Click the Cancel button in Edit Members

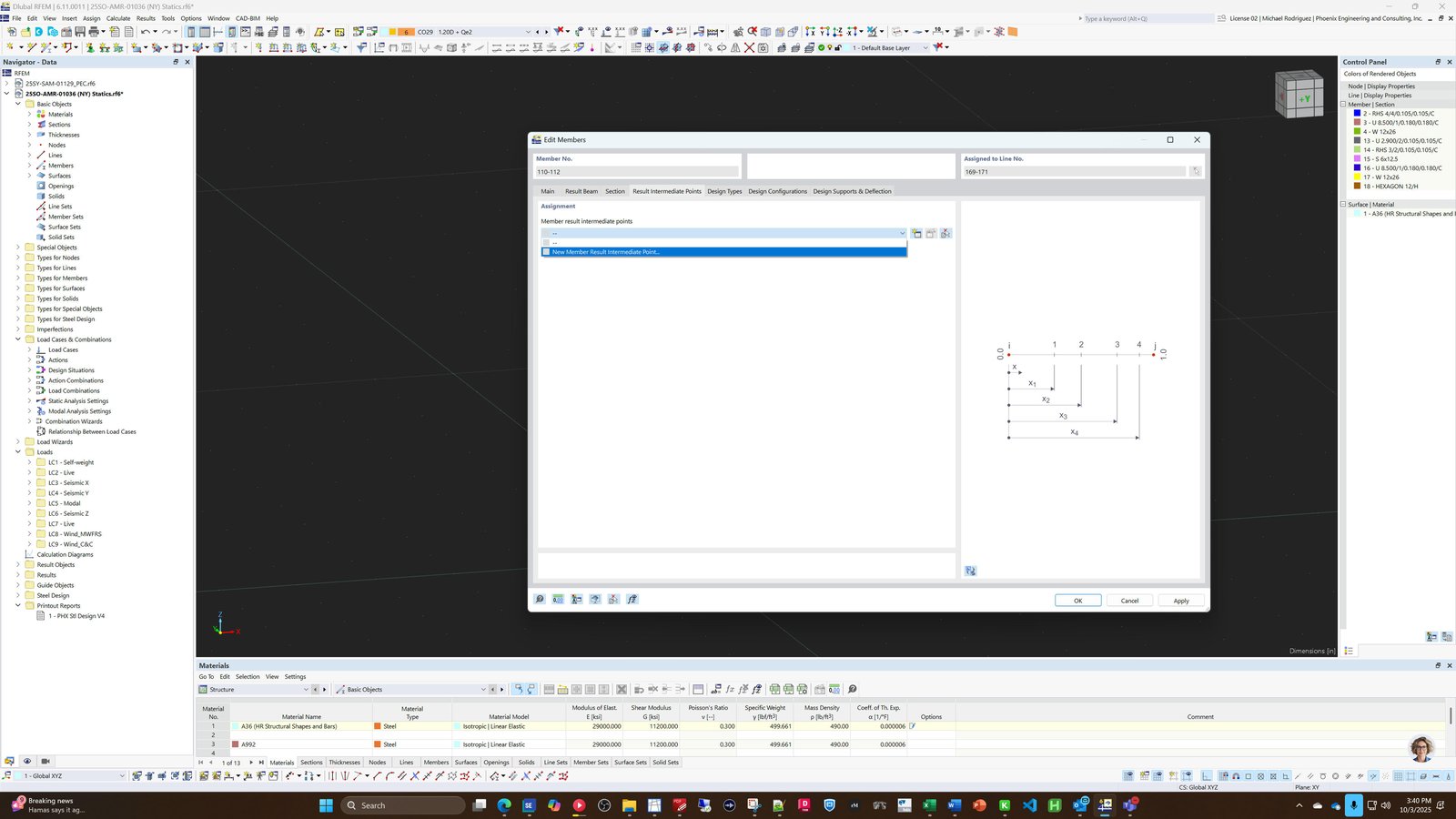tap(1129, 601)
